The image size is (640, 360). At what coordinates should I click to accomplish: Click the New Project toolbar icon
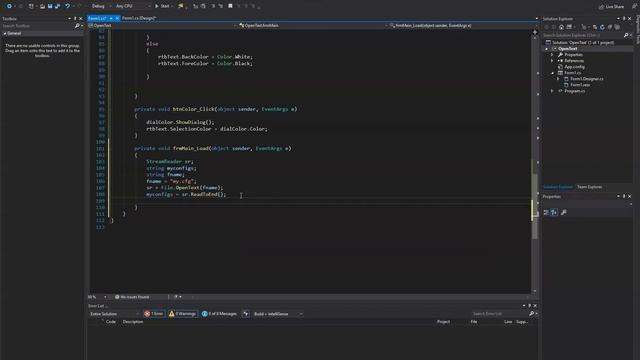[x=31, y=6]
